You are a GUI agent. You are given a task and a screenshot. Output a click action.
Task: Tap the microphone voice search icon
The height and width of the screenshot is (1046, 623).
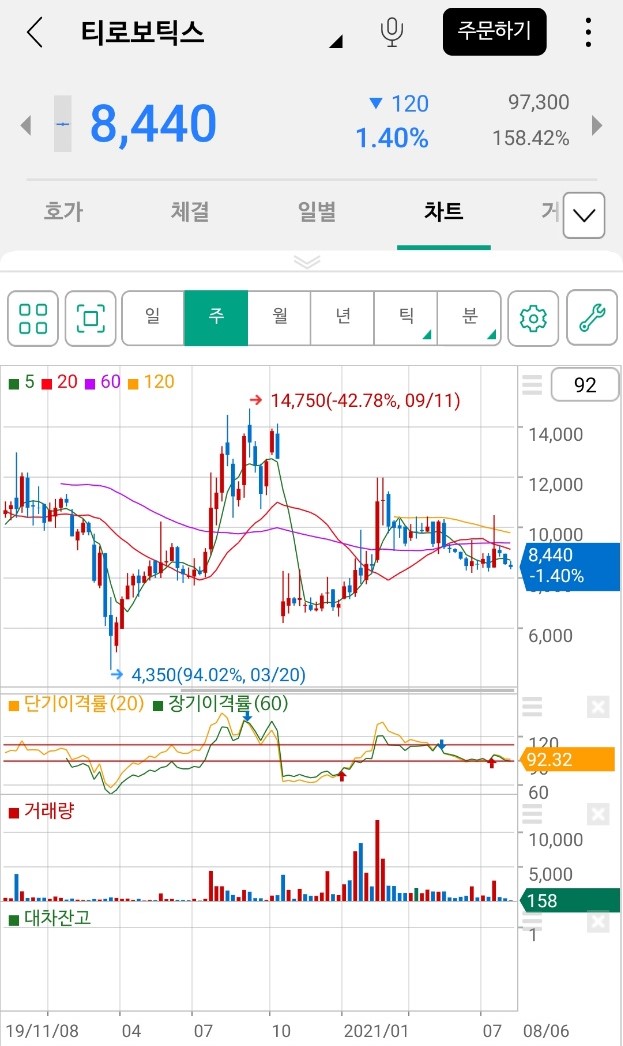392,32
